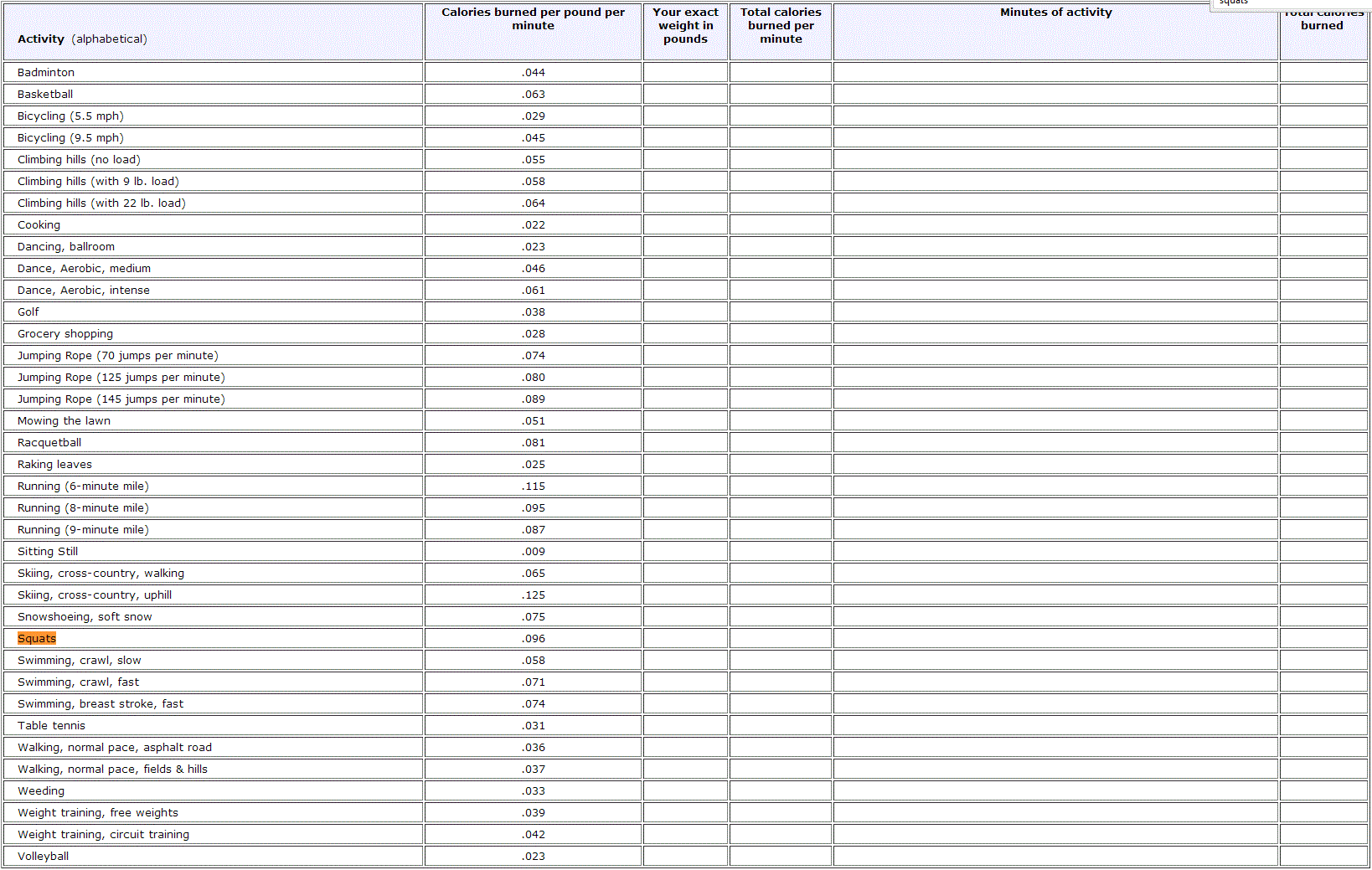Click Weight training, circuit training
The height and width of the screenshot is (870, 1372).
pos(103,834)
